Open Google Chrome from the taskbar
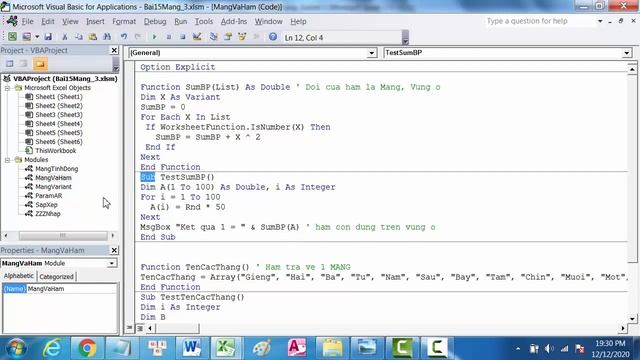Viewport: 640px width, 360px height. 87,348
